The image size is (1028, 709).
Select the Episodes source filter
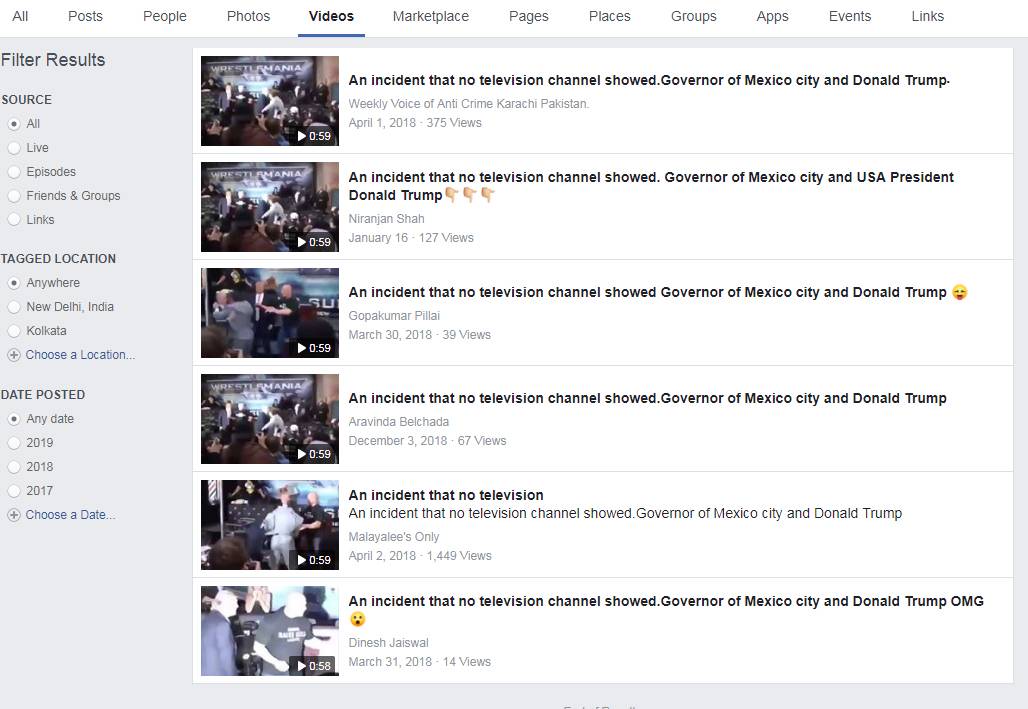point(14,172)
